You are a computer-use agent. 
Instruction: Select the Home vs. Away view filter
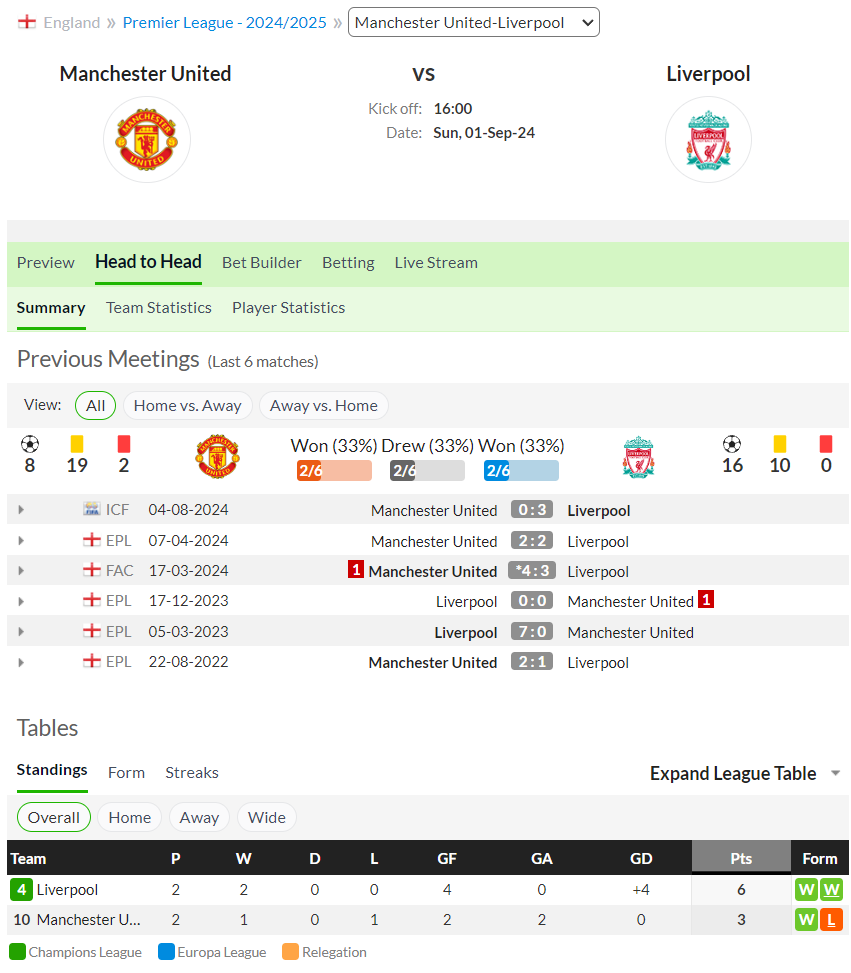click(187, 406)
